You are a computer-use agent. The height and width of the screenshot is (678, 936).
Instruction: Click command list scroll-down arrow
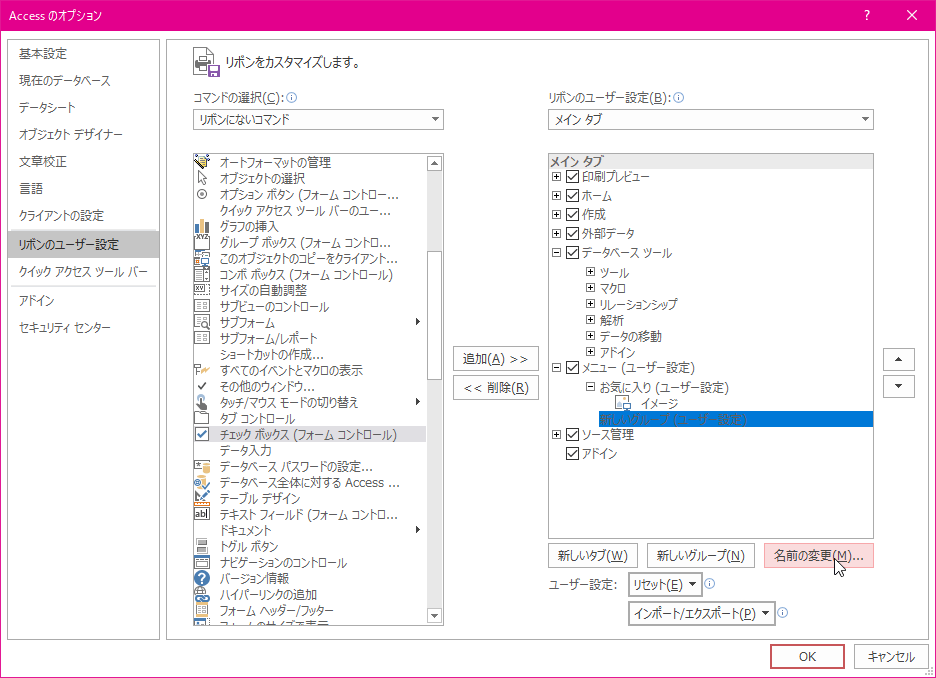435,615
